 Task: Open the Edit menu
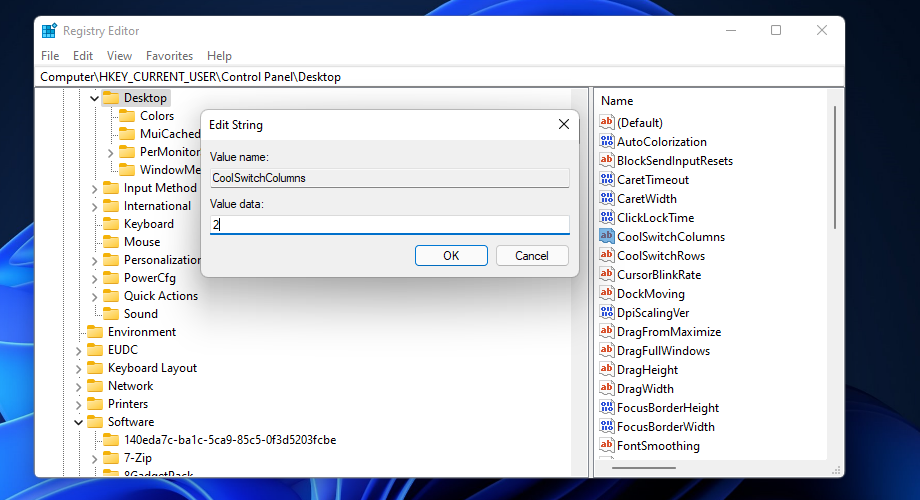point(83,56)
